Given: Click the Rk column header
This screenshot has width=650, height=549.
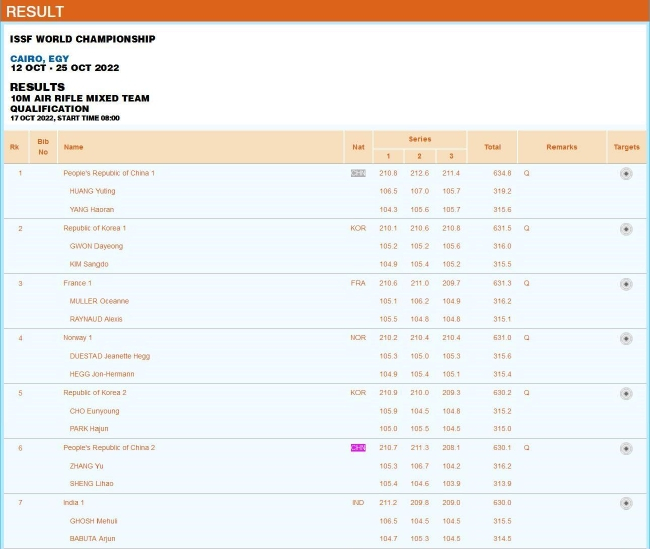Looking at the screenshot, I should coord(15,147).
